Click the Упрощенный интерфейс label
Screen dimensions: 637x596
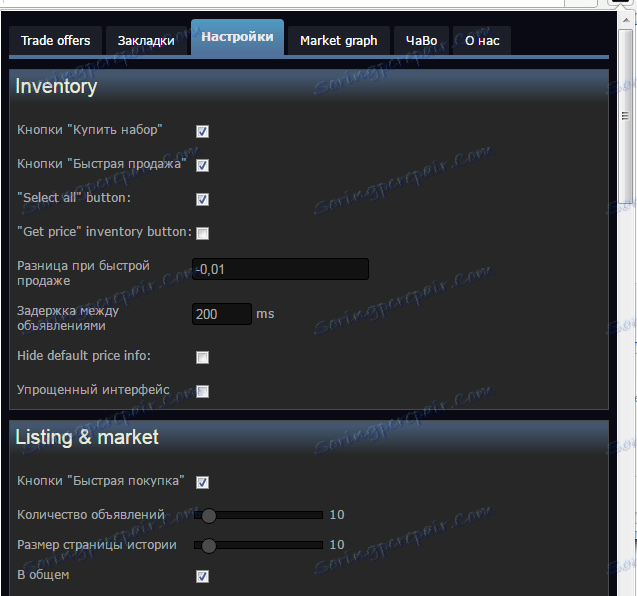coord(93,390)
